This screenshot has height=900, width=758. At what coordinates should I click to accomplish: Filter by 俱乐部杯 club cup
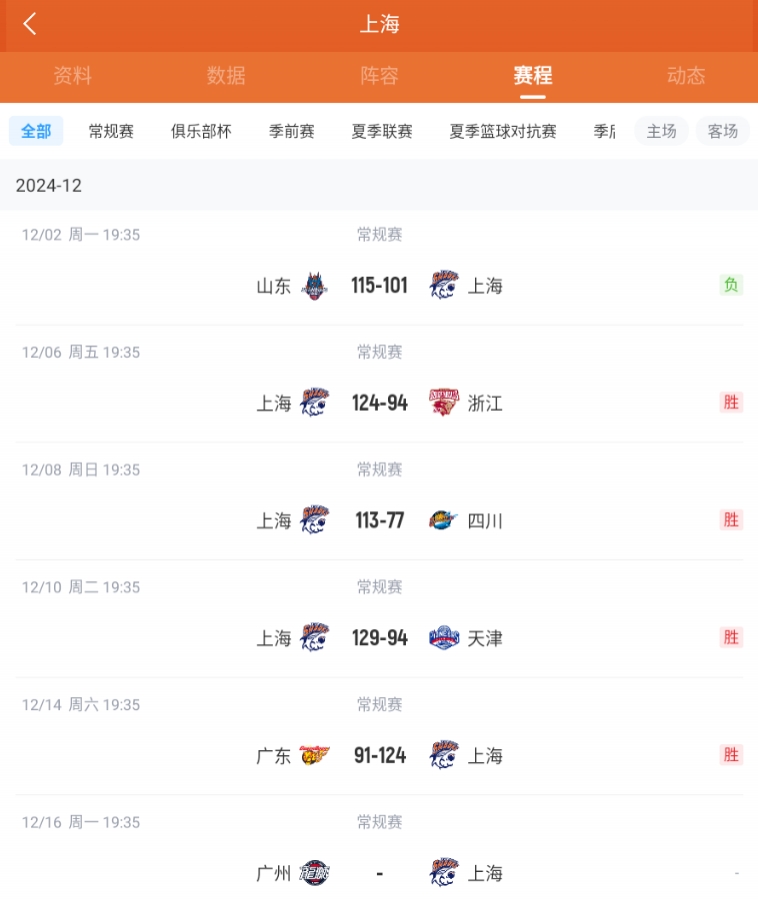click(x=201, y=131)
